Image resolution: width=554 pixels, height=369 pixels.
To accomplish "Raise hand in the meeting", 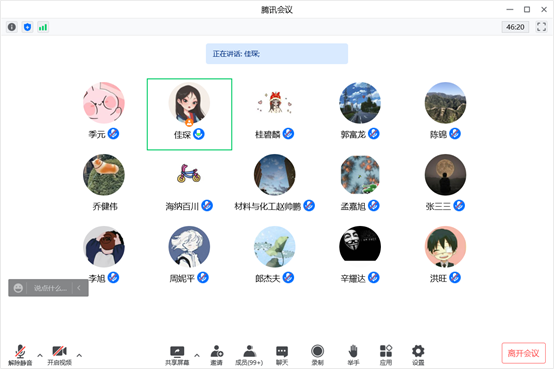I will (353, 356).
